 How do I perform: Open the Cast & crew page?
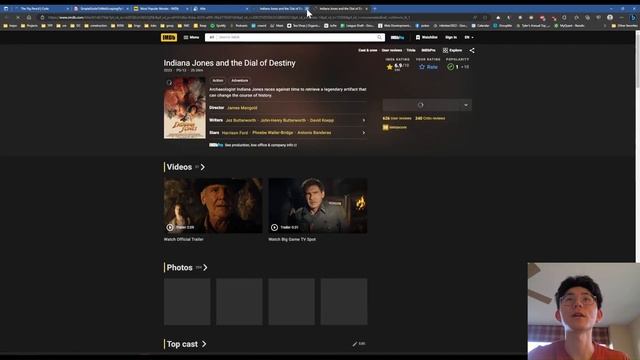368,50
